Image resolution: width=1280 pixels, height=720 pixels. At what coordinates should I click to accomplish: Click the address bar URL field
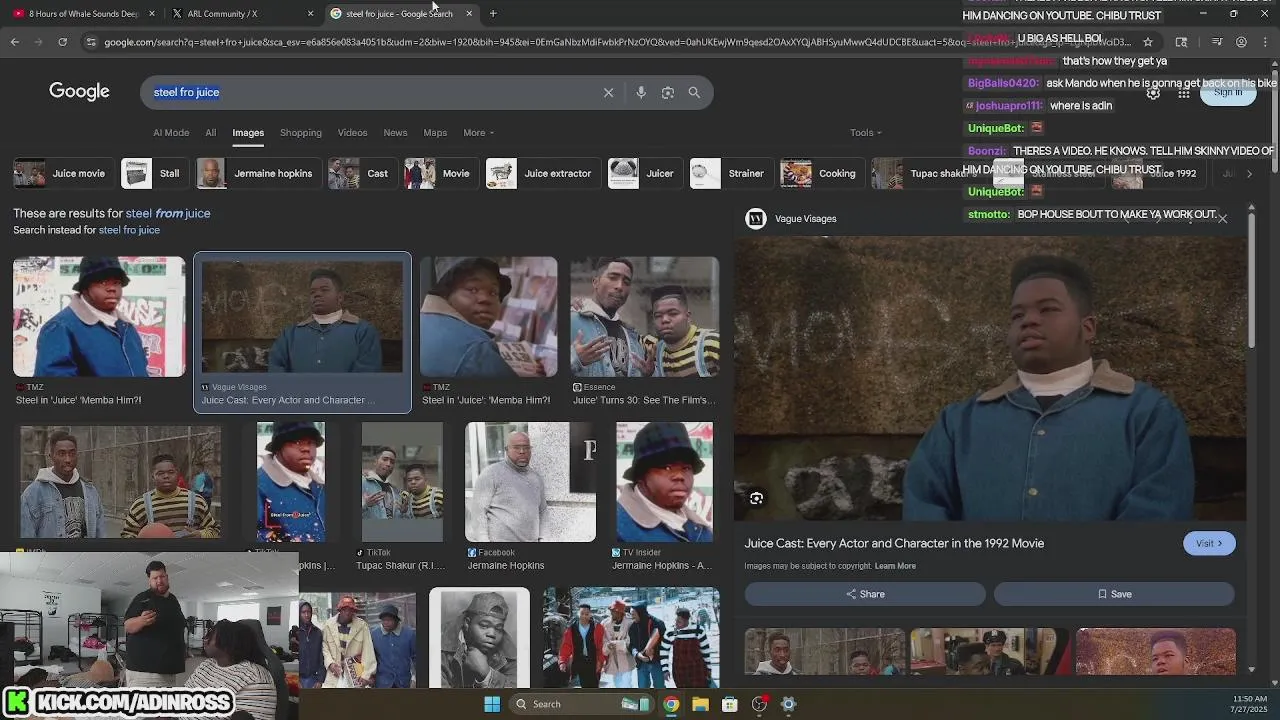point(617,42)
